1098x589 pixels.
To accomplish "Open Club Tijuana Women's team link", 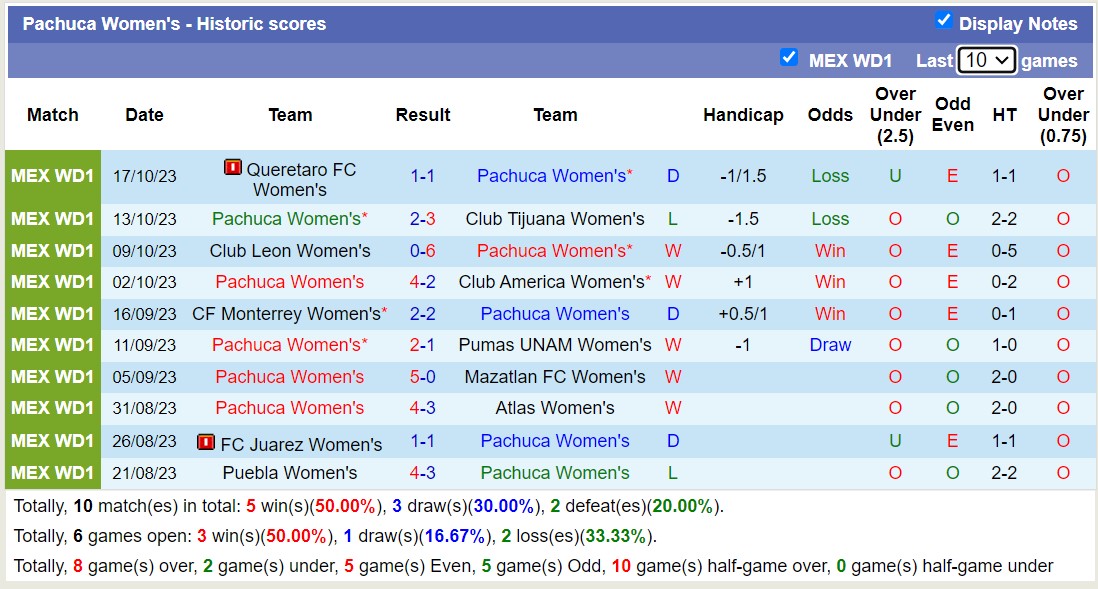I will click(555, 219).
